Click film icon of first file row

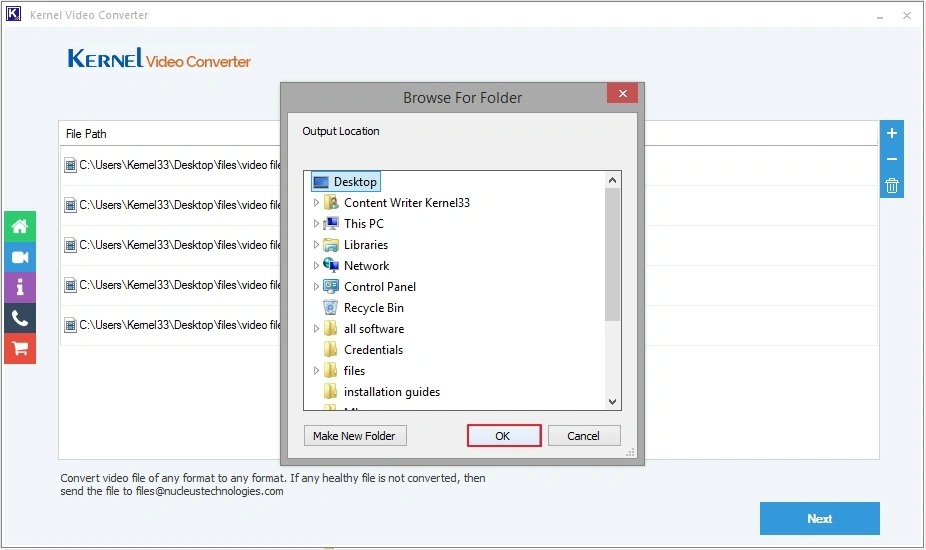pos(70,165)
